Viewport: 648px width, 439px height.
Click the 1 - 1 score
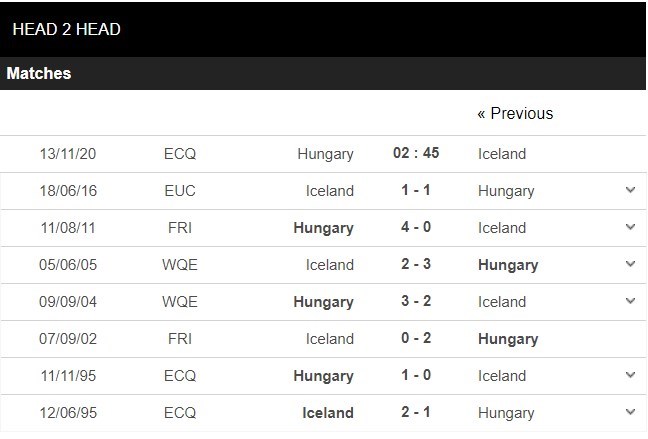point(416,190)
